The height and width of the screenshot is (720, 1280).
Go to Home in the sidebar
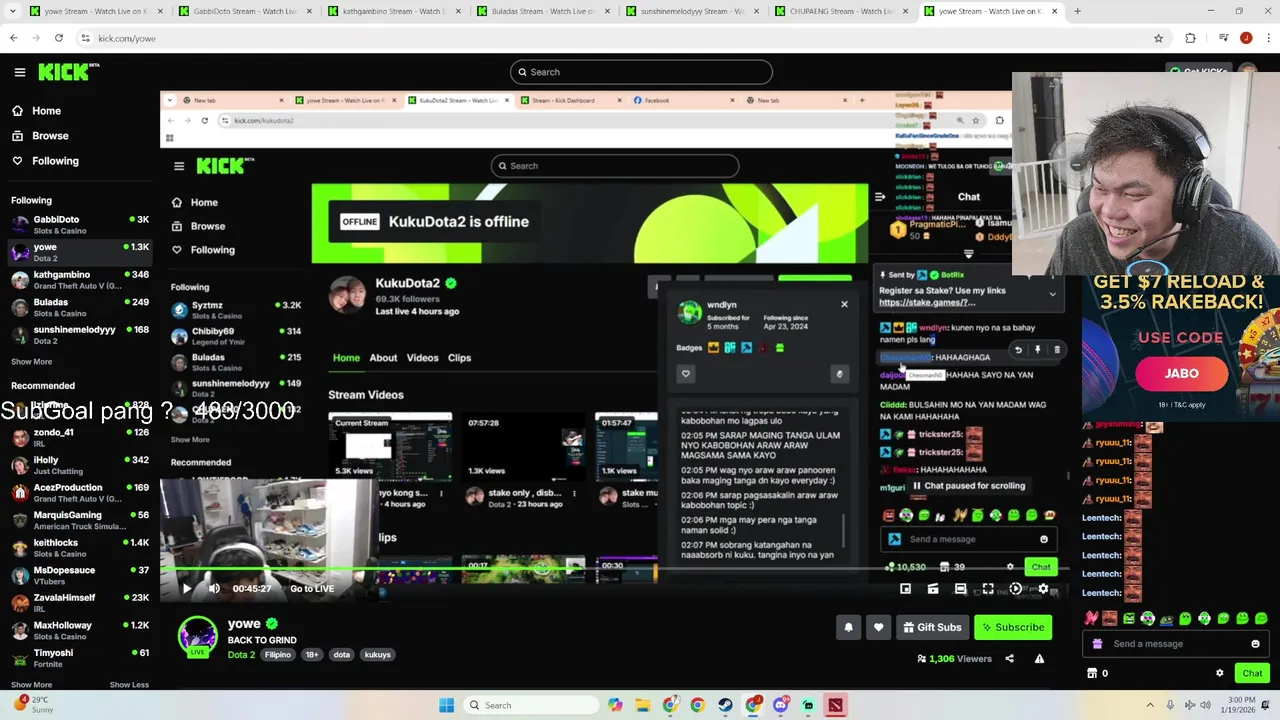(46, 111)
